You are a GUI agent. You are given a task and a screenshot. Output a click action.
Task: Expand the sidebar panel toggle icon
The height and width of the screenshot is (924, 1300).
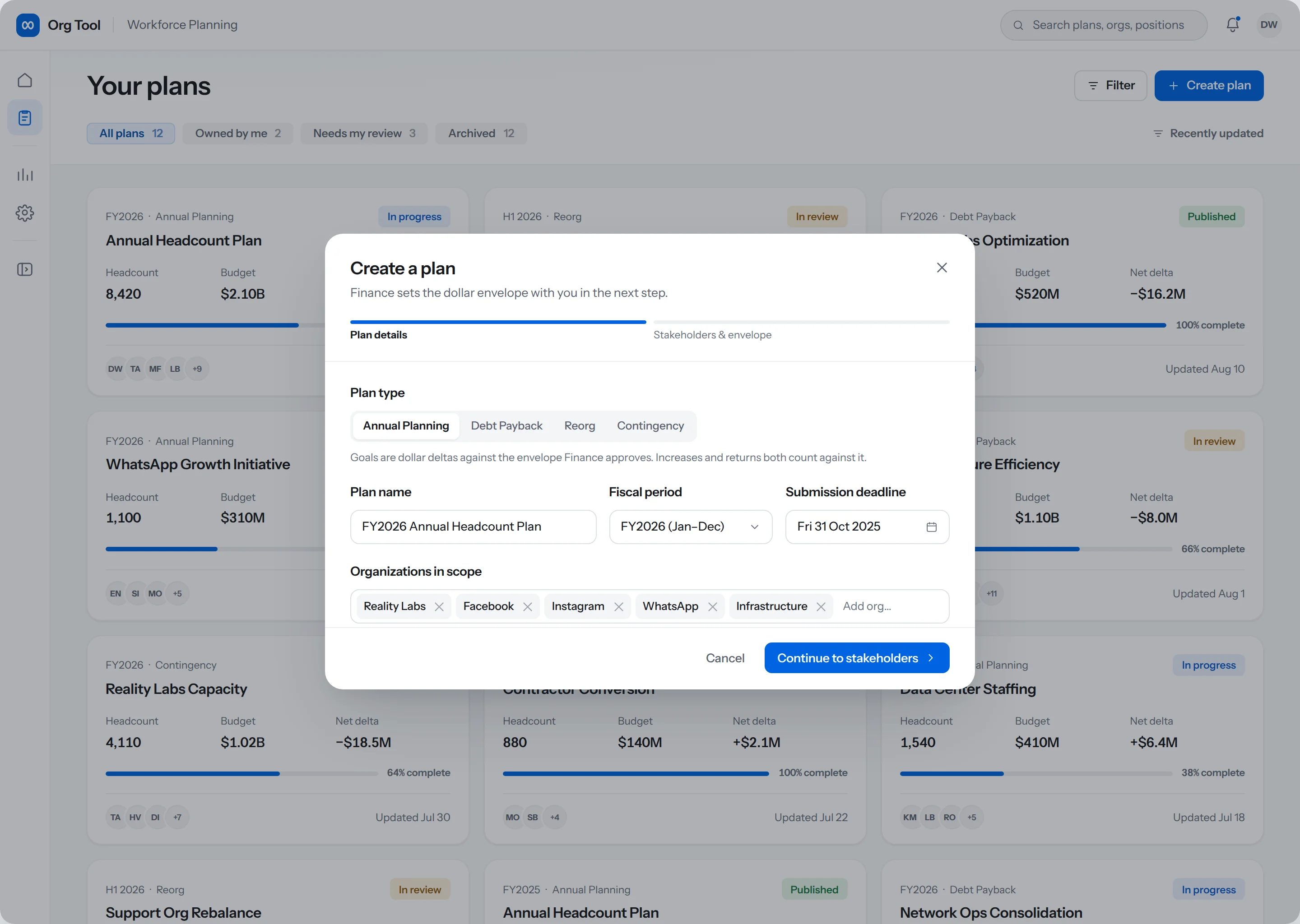(24, 269)
